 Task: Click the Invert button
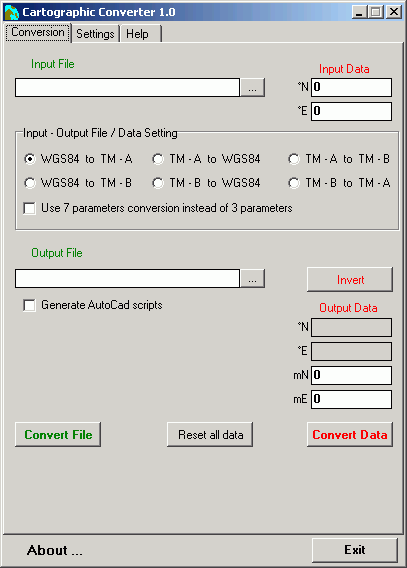pos(350,280)
